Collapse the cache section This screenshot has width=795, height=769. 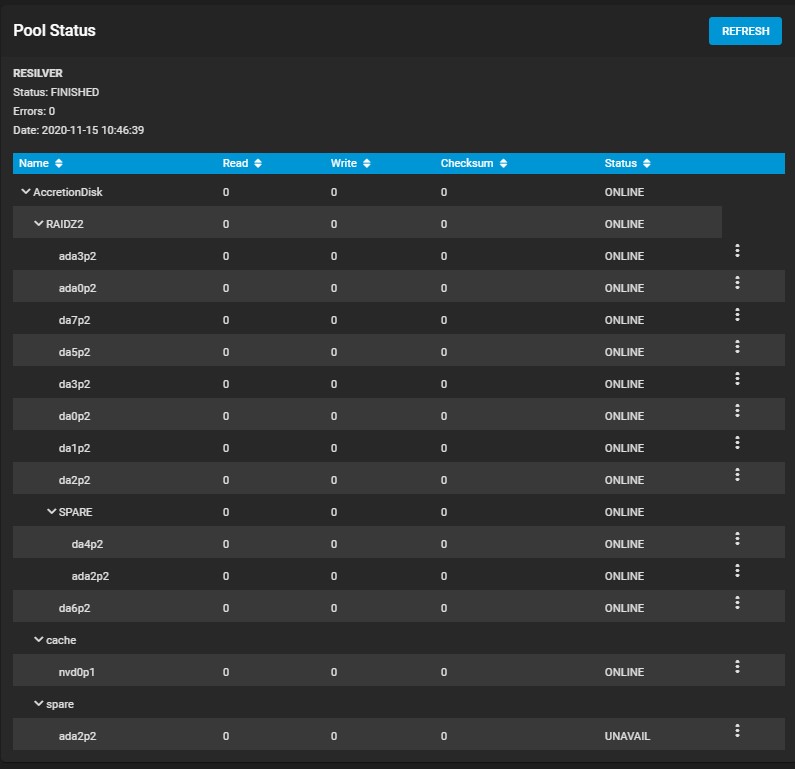(x=38, y=640)
